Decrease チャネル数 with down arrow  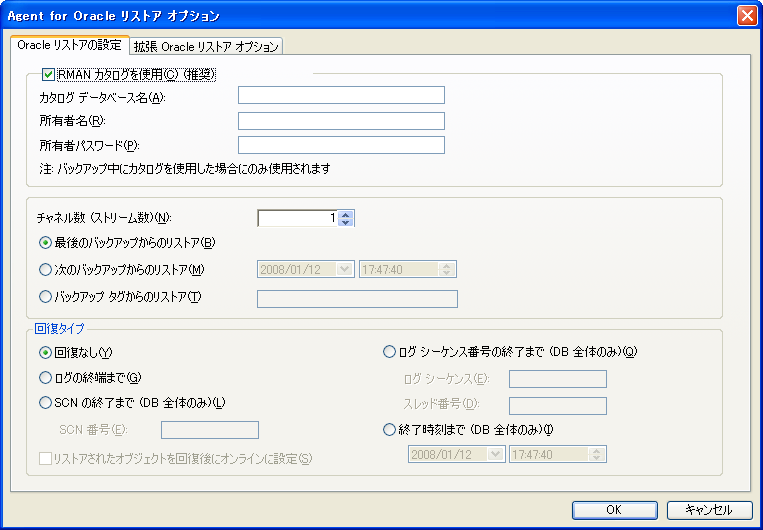pos(345,222)
